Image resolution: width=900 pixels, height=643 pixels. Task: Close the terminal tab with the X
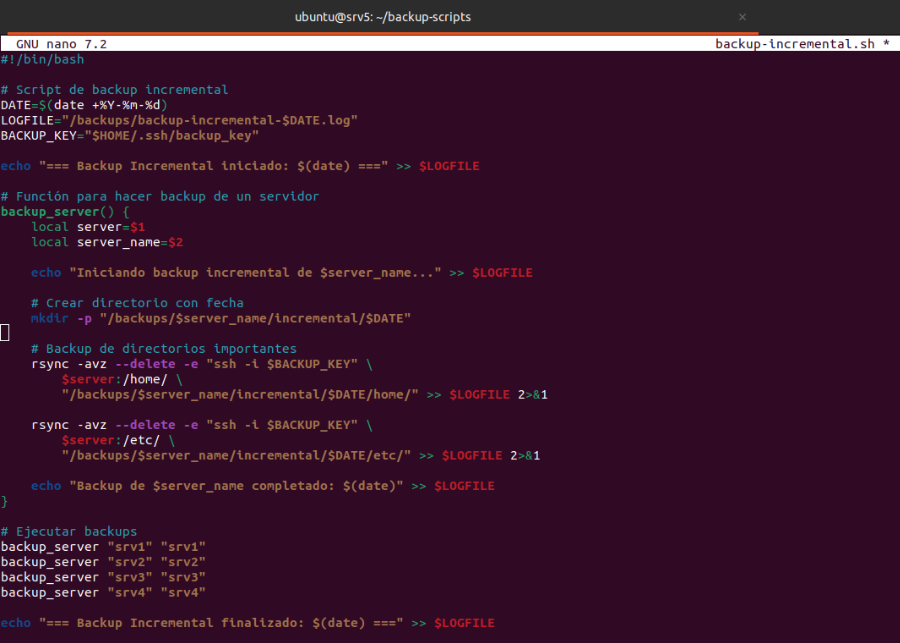(x=742, y=17)
